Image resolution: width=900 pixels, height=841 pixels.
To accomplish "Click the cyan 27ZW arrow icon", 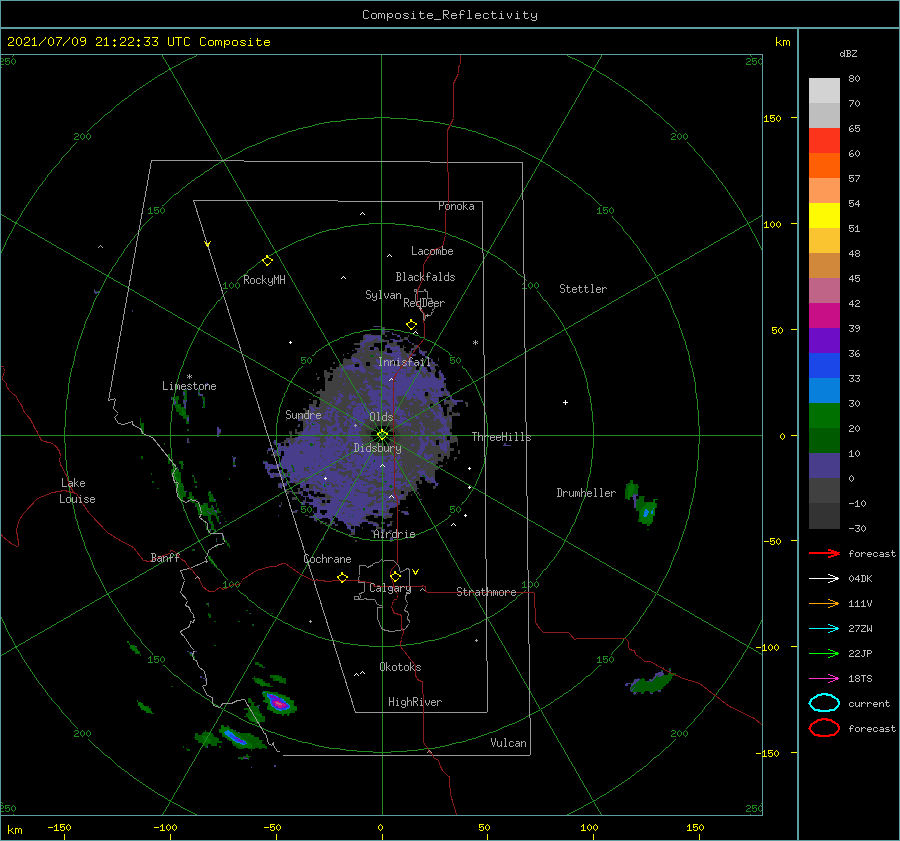I will [x=824, y=629].
